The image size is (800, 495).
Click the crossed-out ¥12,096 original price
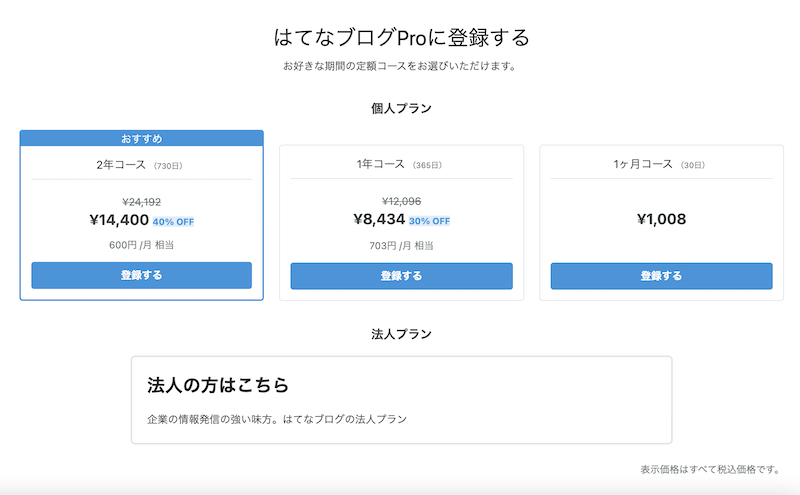[x=401, y=200]
